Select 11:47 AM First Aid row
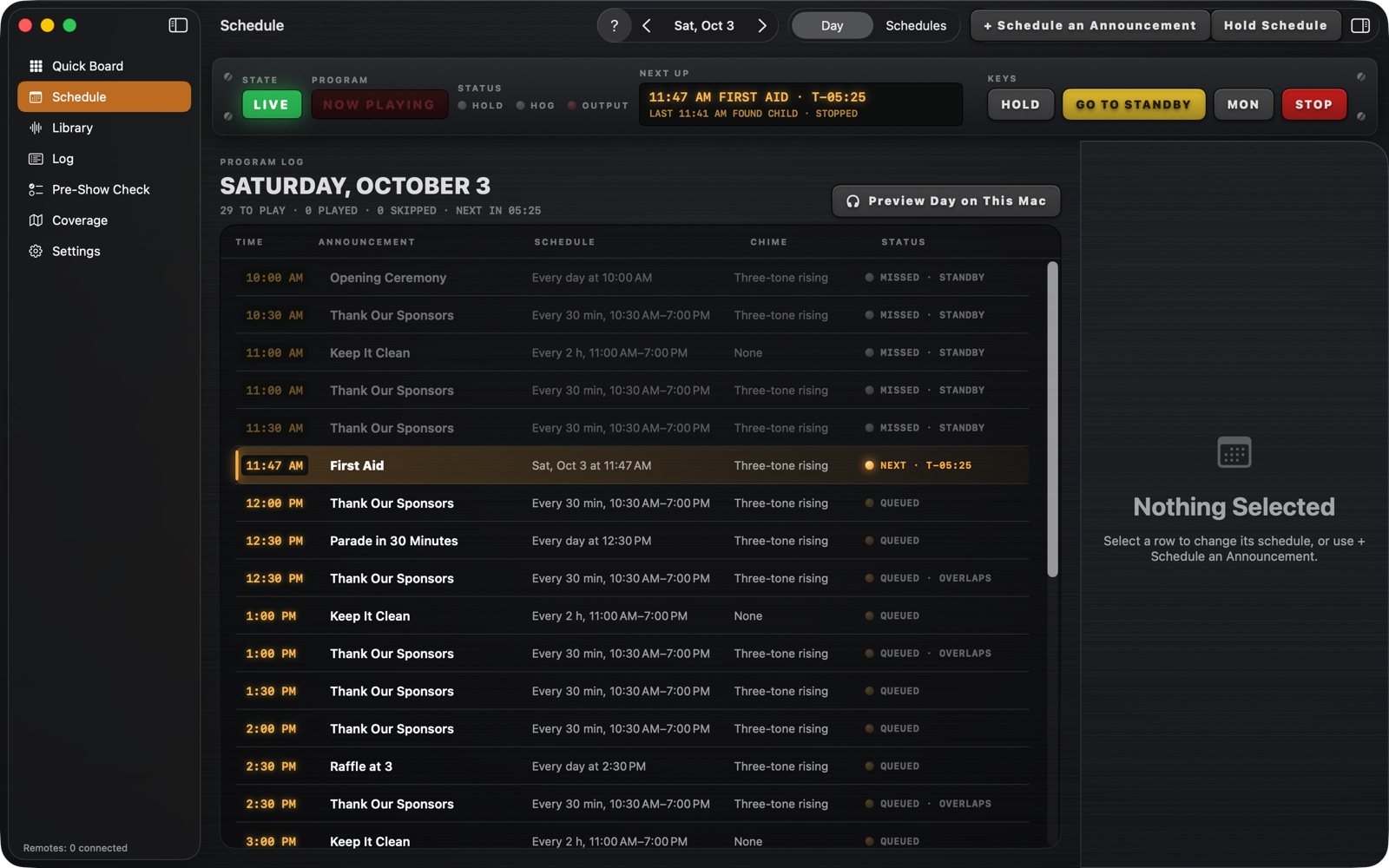 click(x=631, y=465)
